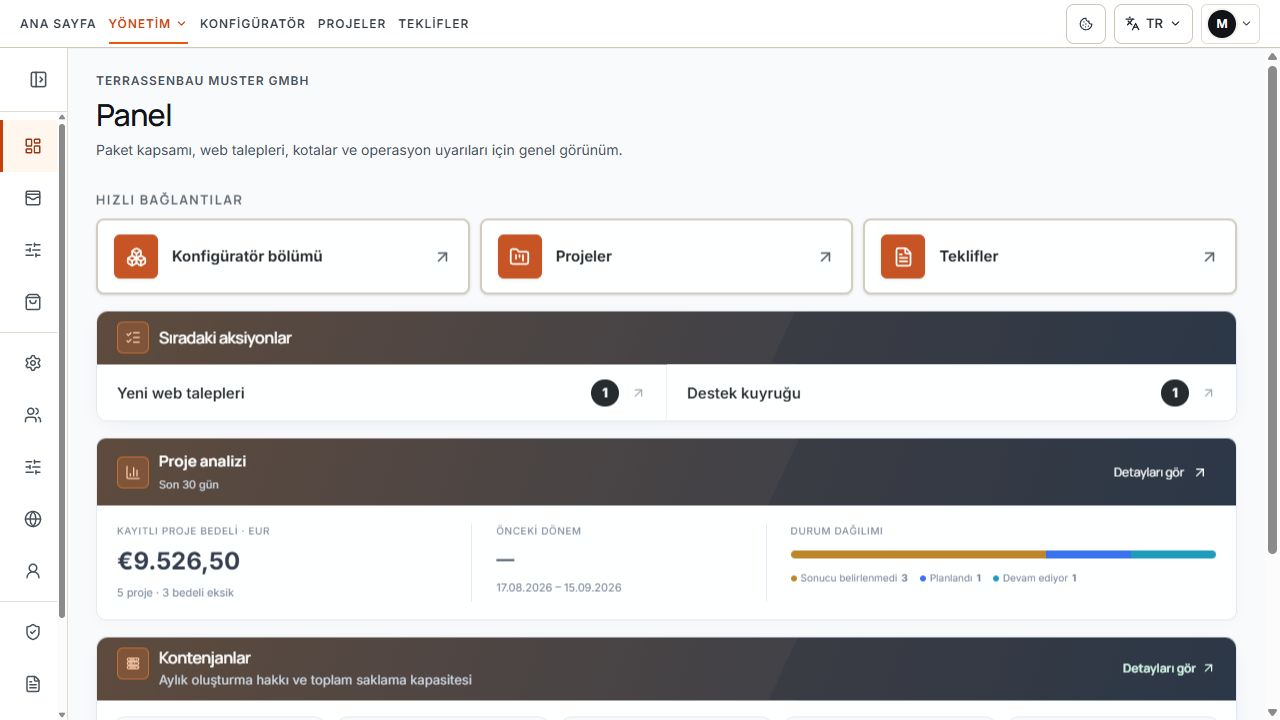Click the sliders icon just above shopping bag
This screenshot has width=1280, height=720.
click(33, 250)
